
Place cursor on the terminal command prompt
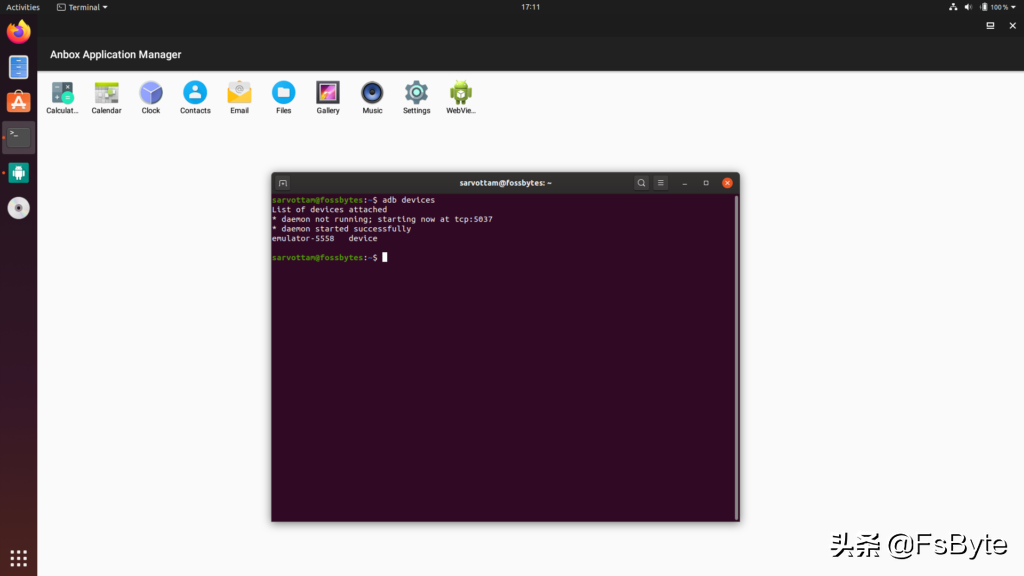[x=383, y=257]
